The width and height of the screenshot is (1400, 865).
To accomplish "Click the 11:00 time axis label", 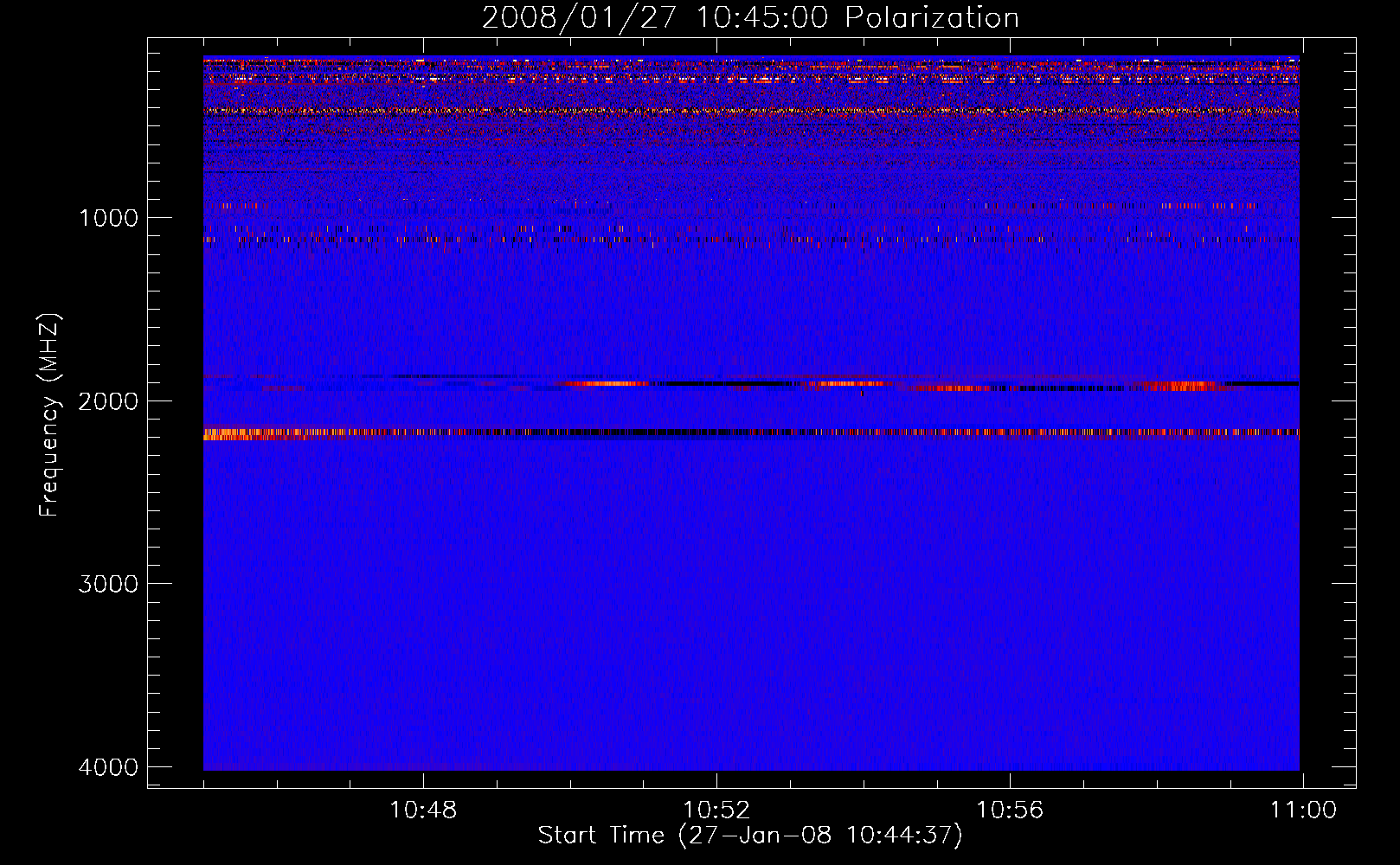I will tap(1303, 811).
